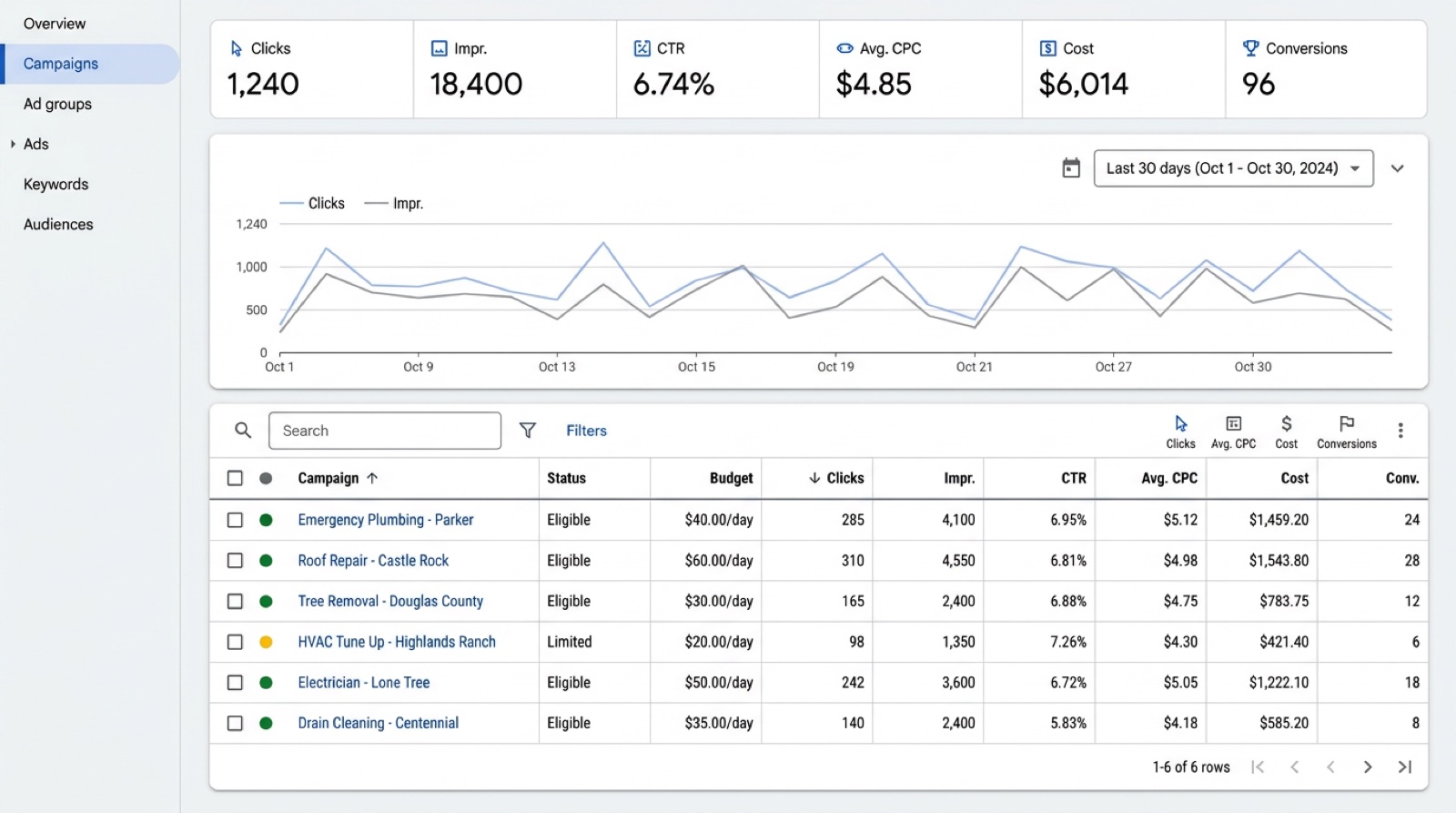The height and width of the screenshot is (813, 1456).
Task: Go to next page of table
Action: point(1367,767)
